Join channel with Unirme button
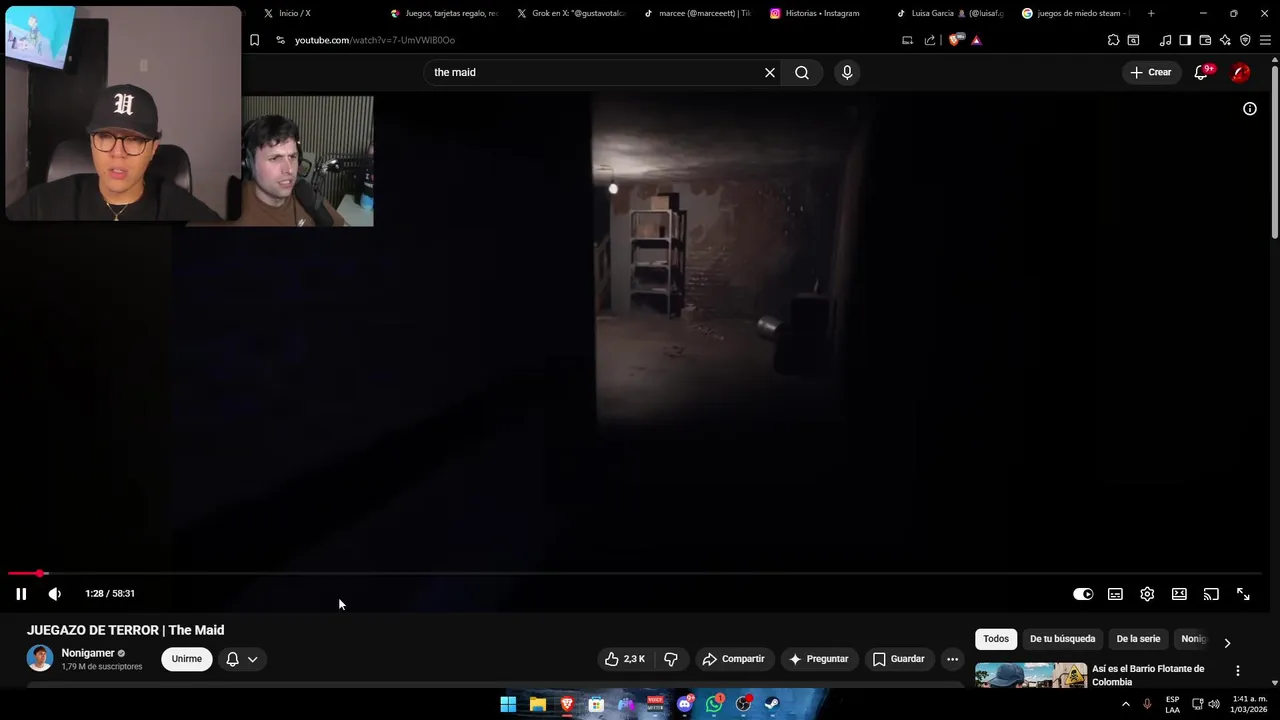Viewport: 1280px width, 720px height. tap(187, 659)
